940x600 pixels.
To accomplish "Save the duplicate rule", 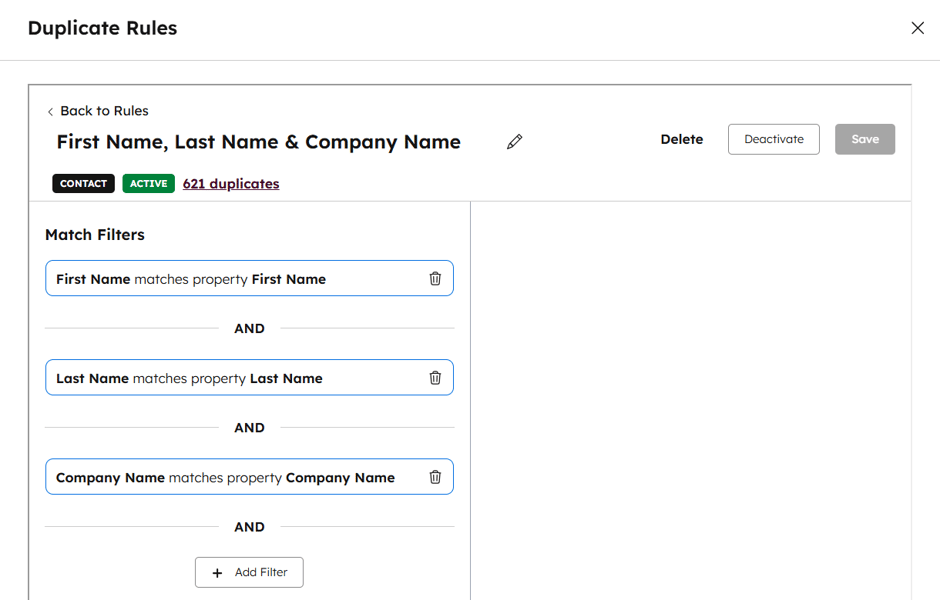I will click(x=864, y=139).
